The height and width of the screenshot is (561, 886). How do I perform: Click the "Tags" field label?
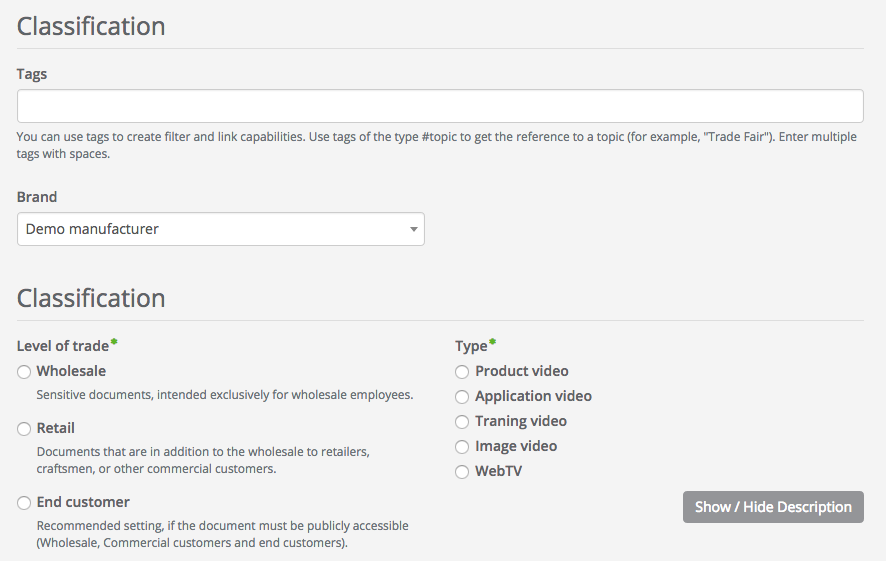click(32, 74)
